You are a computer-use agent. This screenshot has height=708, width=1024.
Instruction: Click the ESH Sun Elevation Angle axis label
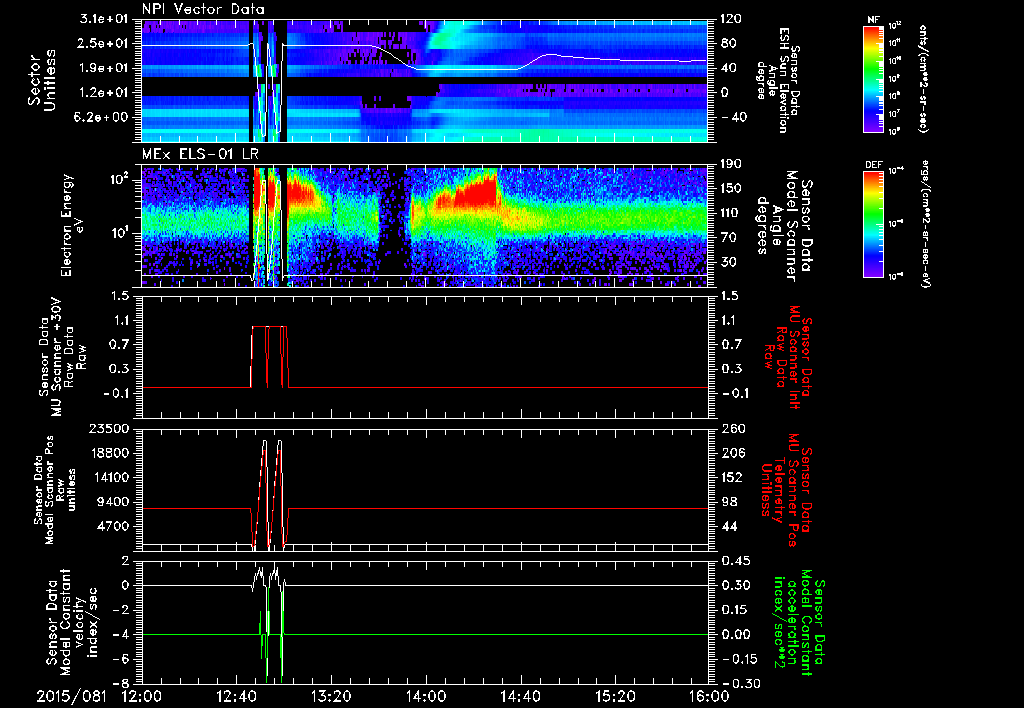coord(776,80)
